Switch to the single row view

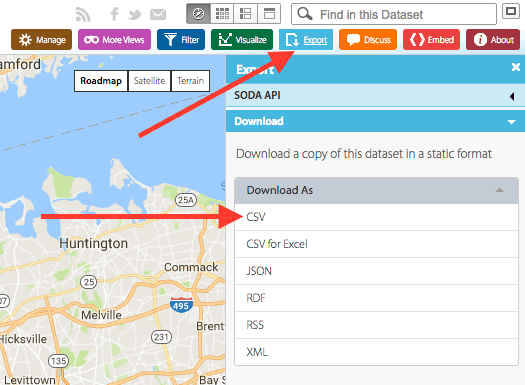click(269, 14)
